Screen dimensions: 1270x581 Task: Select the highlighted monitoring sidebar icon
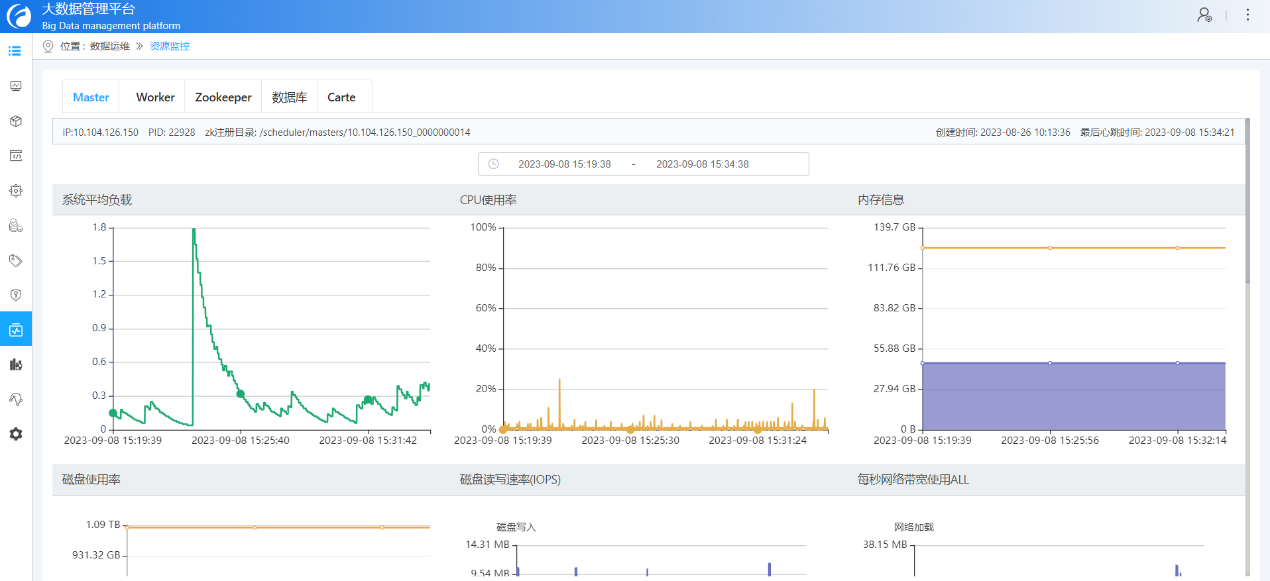pyautogui.click(x=15, y=329)
